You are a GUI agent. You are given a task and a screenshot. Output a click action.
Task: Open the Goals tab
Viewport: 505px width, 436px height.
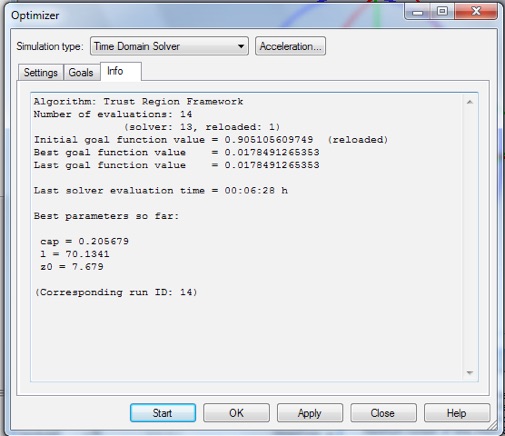point(81,72)
